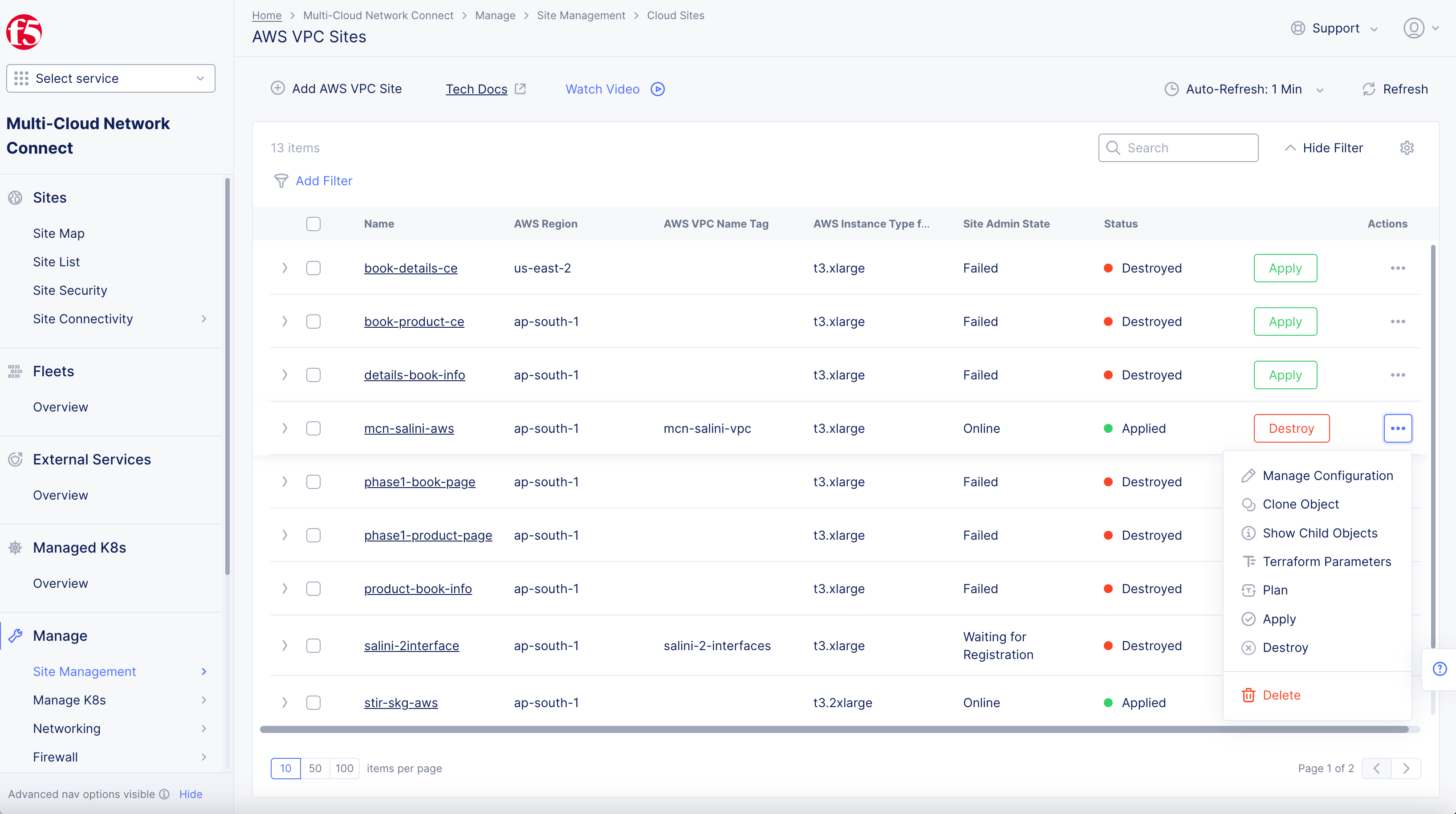This screenshot has height=814, width=1456.
Task: Check the mcn-salini-aws row checkbox
Action: [313, 428]
